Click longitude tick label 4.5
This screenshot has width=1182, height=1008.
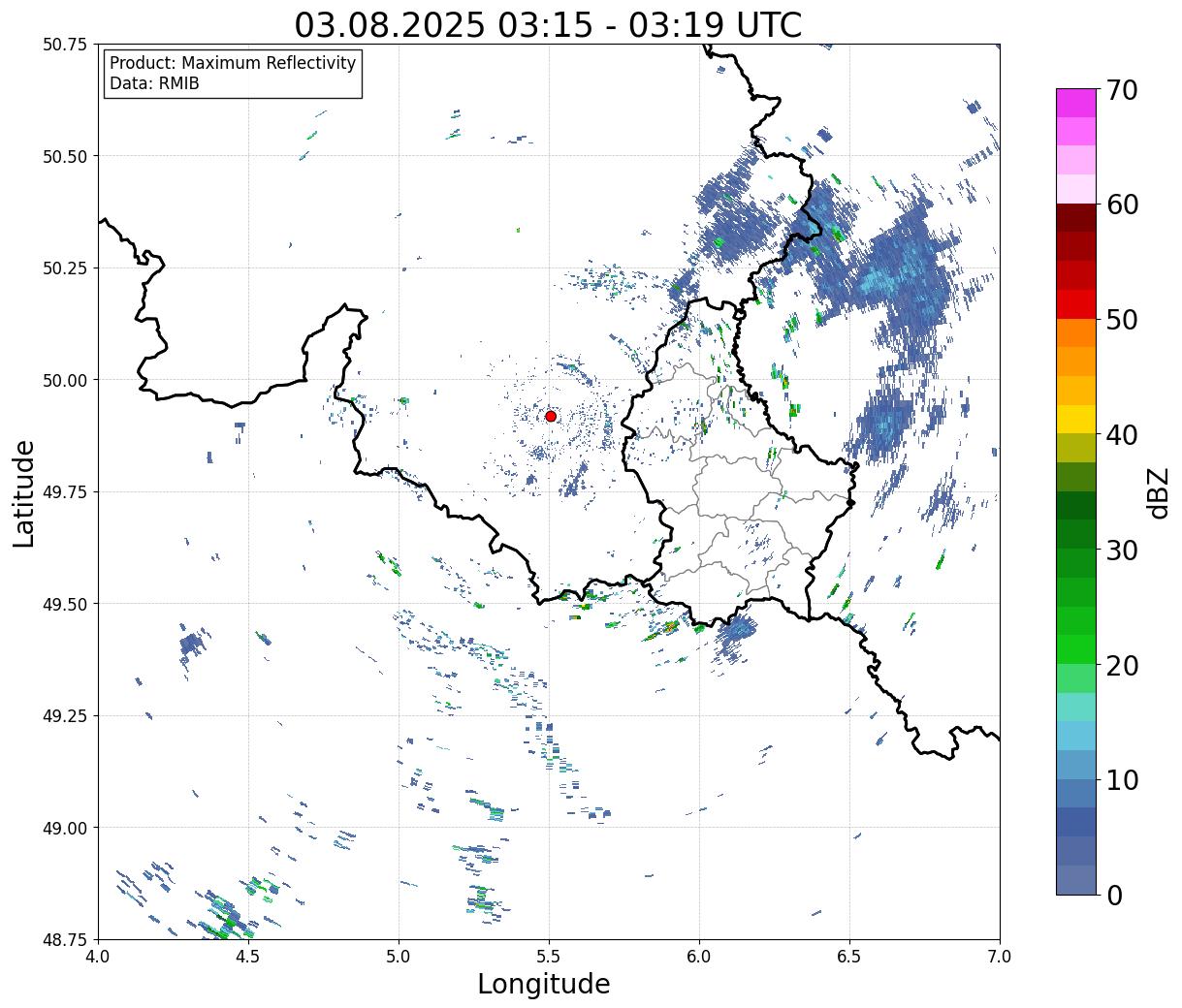tap(248, 957)
